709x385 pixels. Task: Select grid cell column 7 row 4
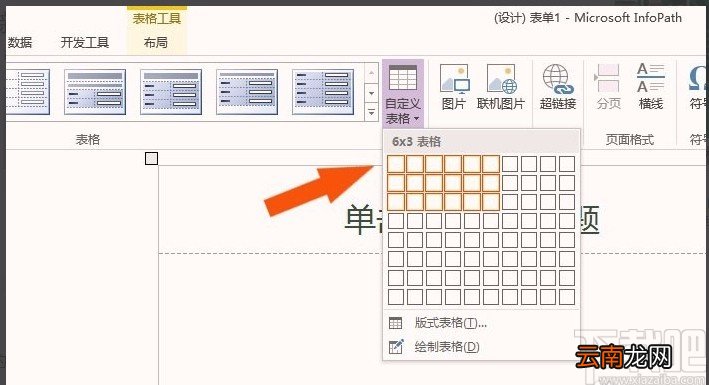point(510,221)
